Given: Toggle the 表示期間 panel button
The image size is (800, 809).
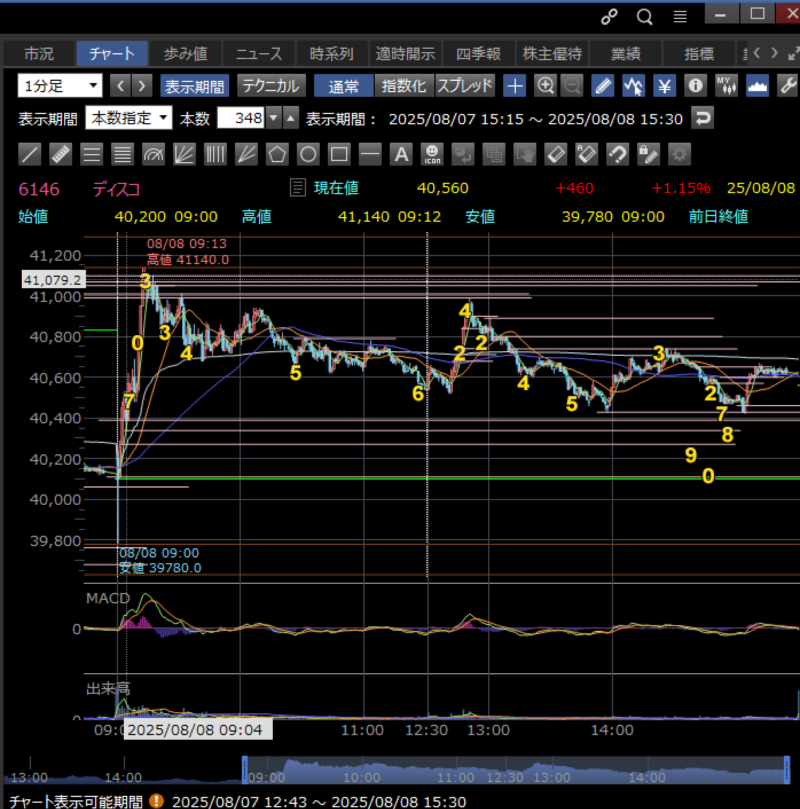Looking at the screenshot, I should tap(194, 86).
